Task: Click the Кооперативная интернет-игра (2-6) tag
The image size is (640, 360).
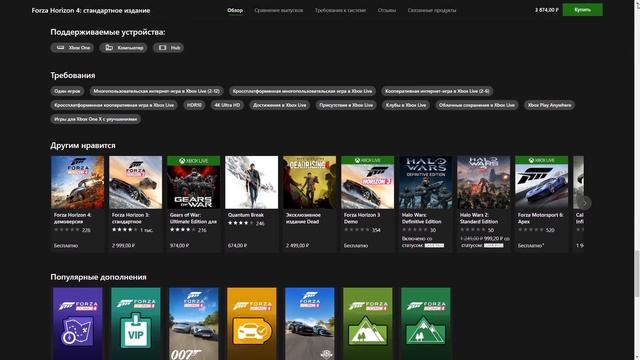Action: pos(437,91)
